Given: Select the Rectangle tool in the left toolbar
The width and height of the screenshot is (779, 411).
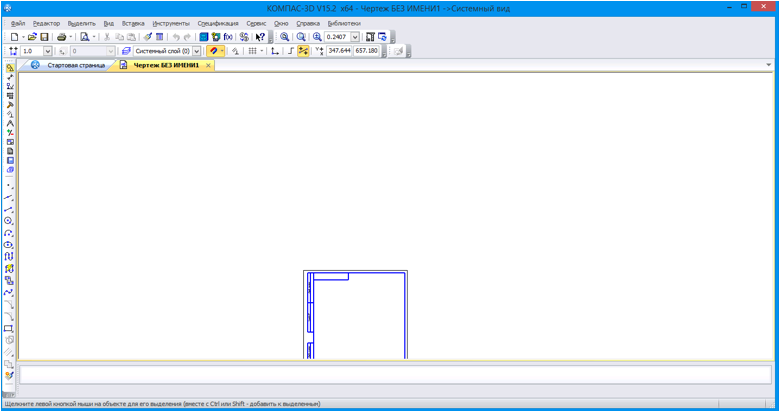Looking at the screenshot, I should [x=9, y=328].
